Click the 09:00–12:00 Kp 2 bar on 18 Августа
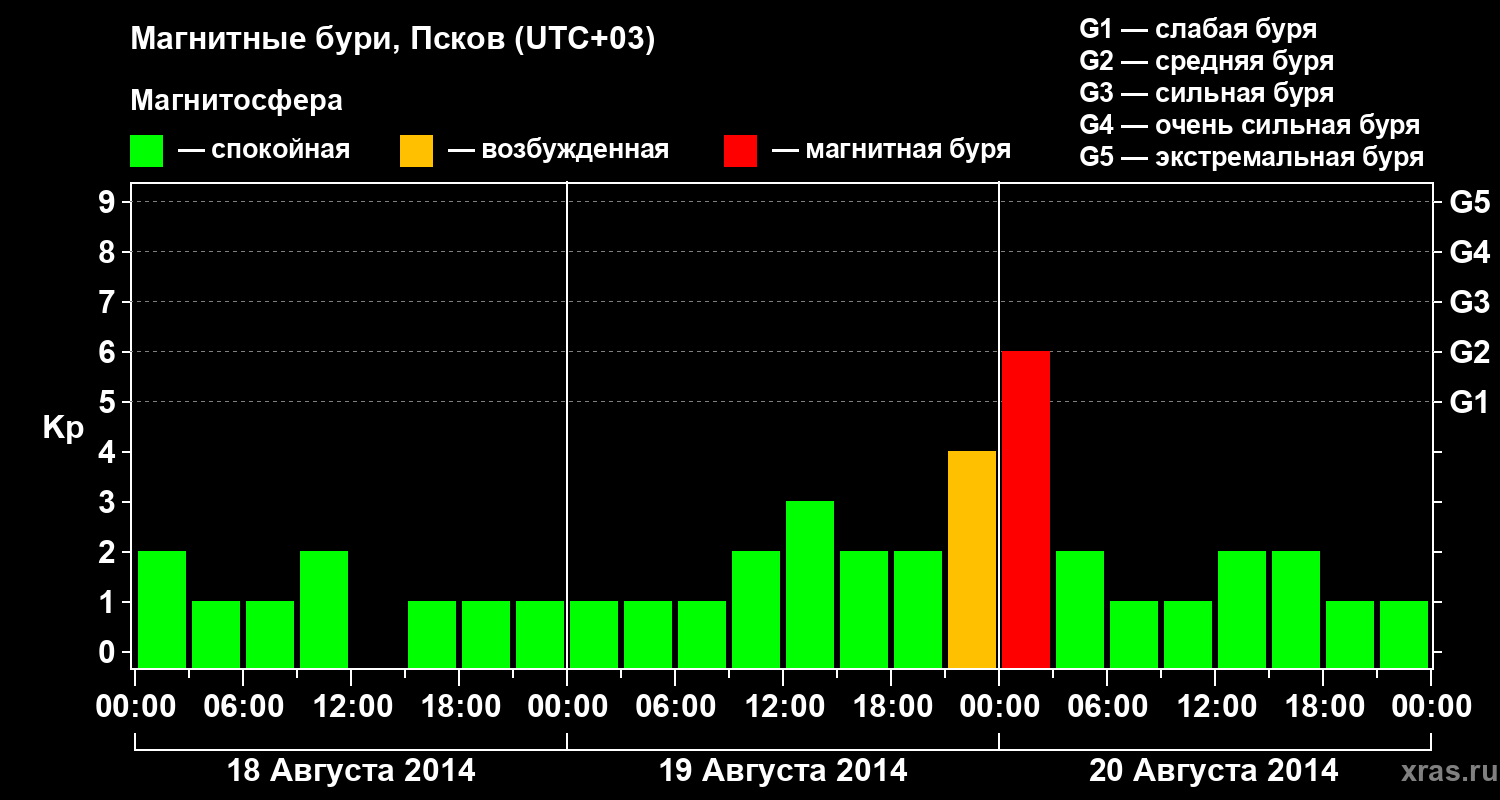The width and height of the screenshot is (1500, 800). 324,610
